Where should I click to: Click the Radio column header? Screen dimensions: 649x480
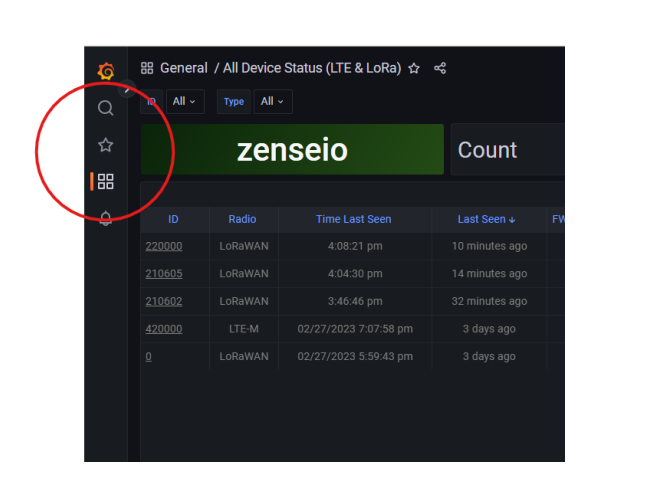point(242,219)
